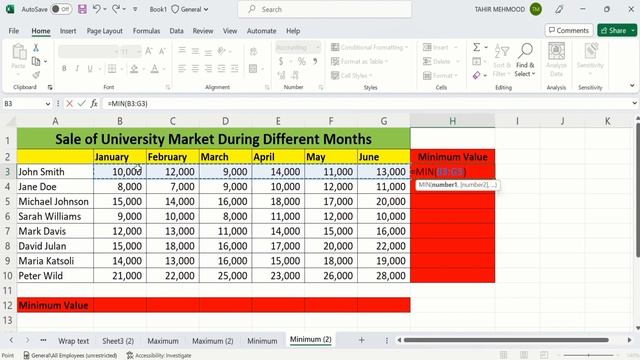This screenshot has width=640, height=360.
Task: Click the Comments button
Action: click(569, 30)
